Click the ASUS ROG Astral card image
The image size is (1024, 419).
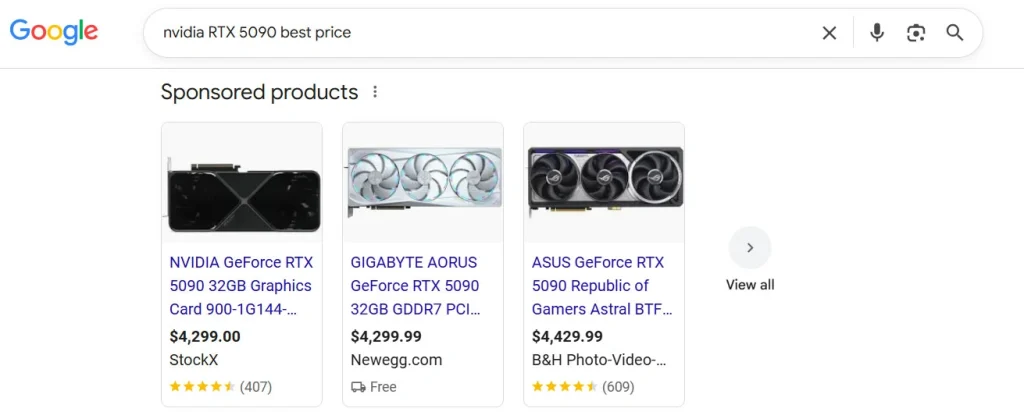click(604, 183)
